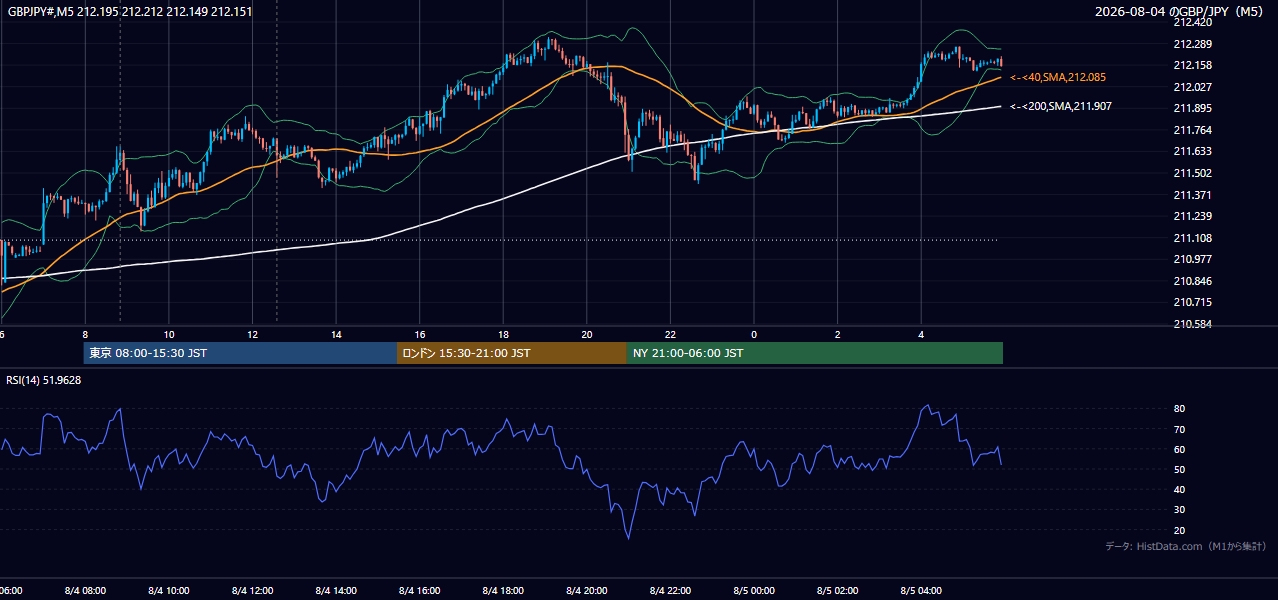The height and width of the screenshot is (600, 1278).
Task: Click price axis label 210.584
Action: 1192,324
